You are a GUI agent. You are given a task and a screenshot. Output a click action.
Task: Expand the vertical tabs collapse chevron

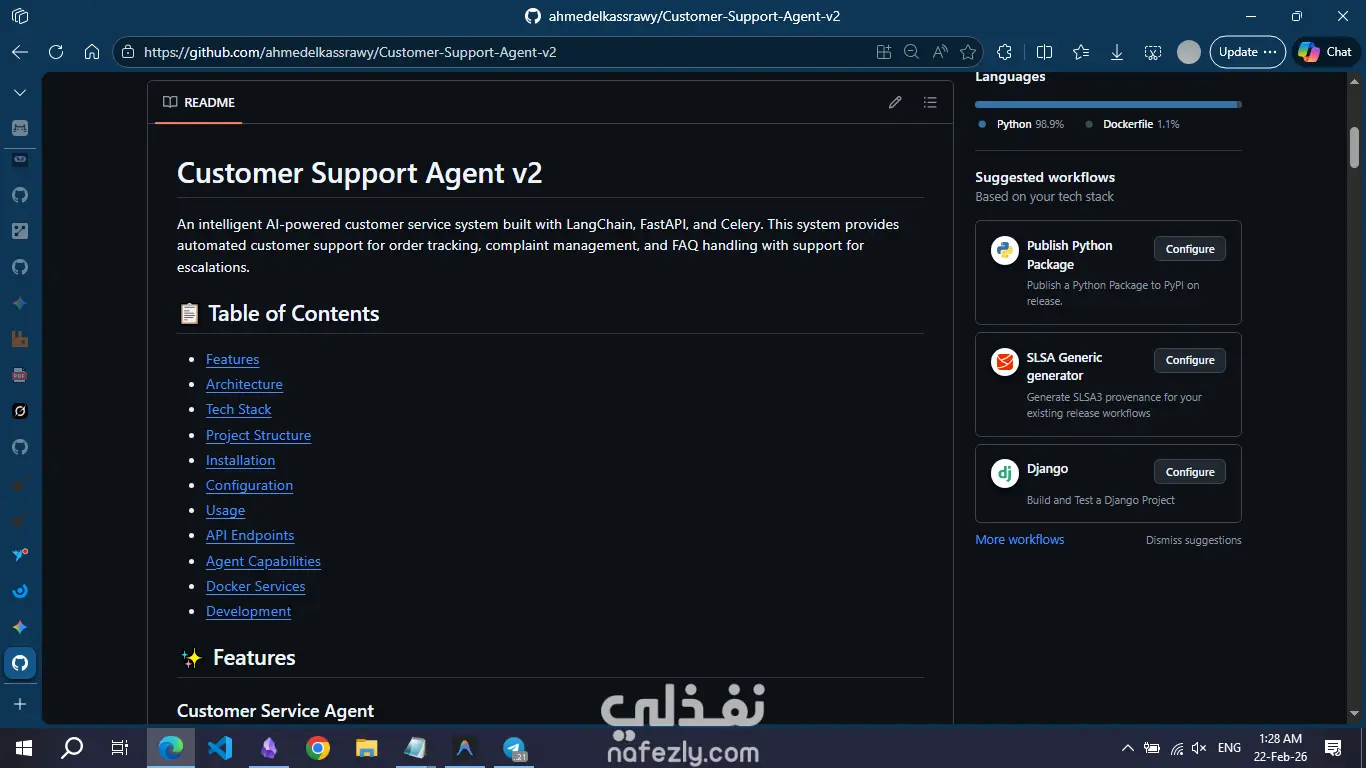click(20, 92)
